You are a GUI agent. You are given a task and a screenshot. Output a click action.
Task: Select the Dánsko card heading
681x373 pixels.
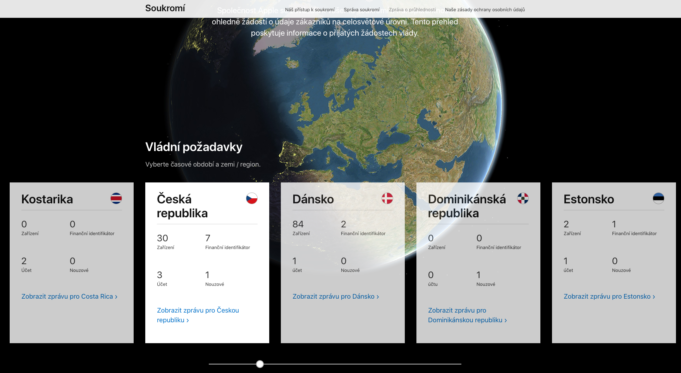[x=313, y=199]
